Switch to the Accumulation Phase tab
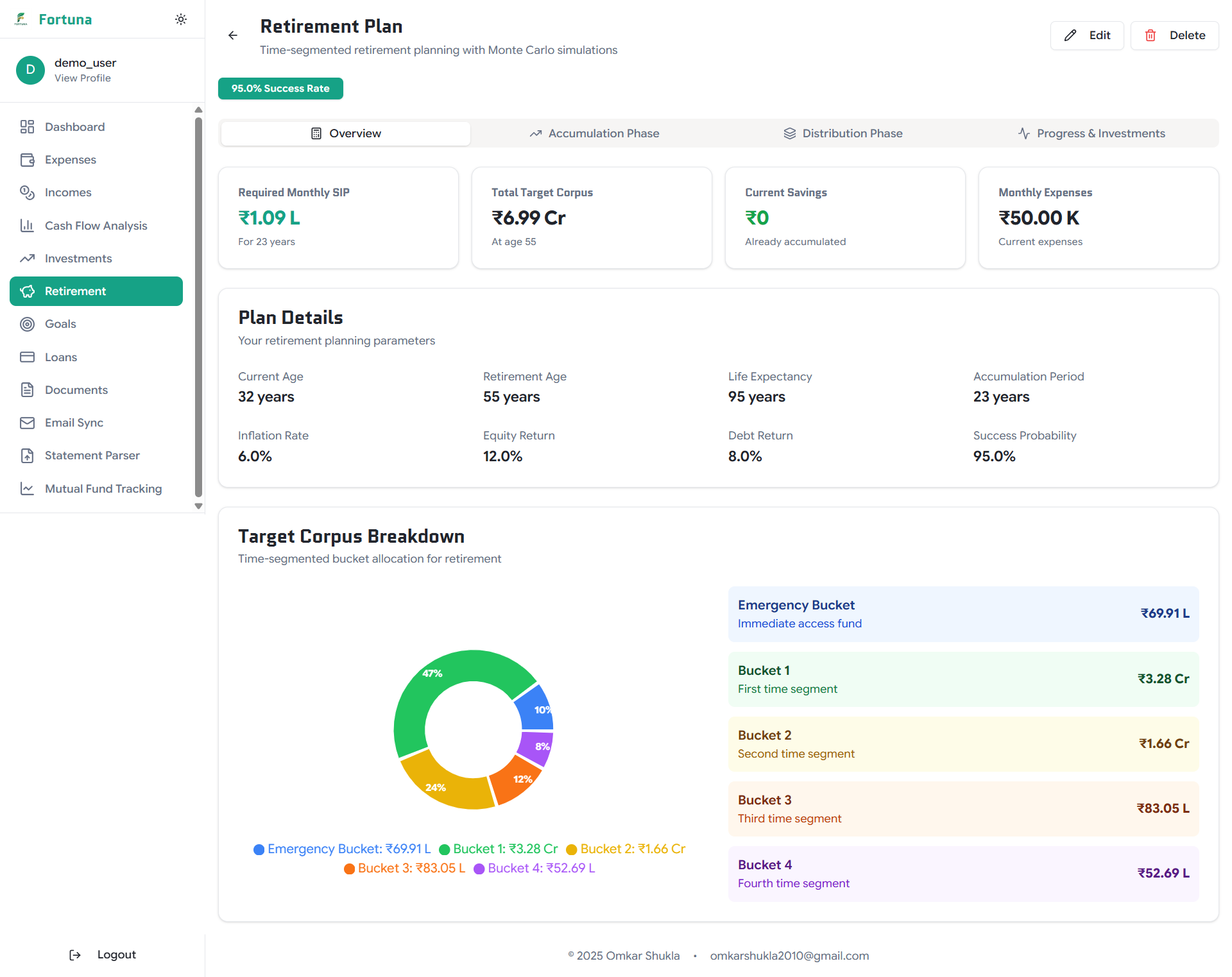The image size is (1232, 977). click(594, 133)
